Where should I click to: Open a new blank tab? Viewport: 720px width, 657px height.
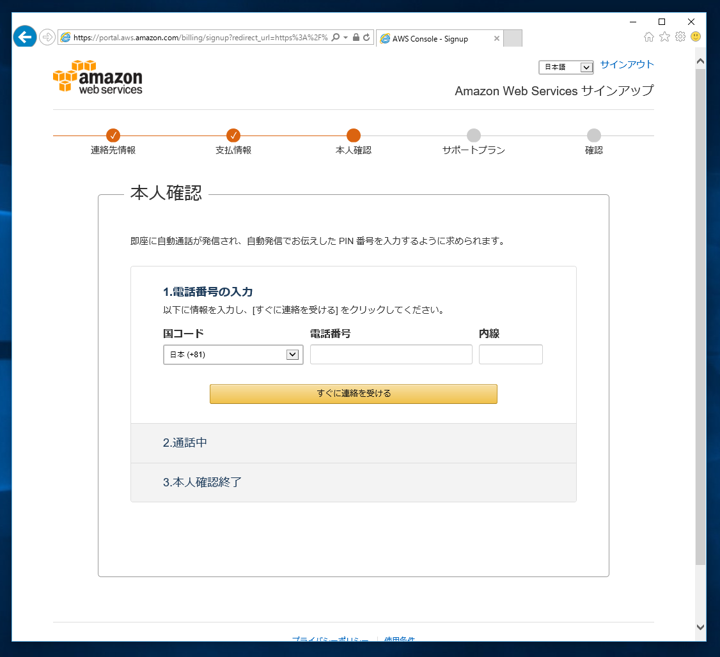513,39
